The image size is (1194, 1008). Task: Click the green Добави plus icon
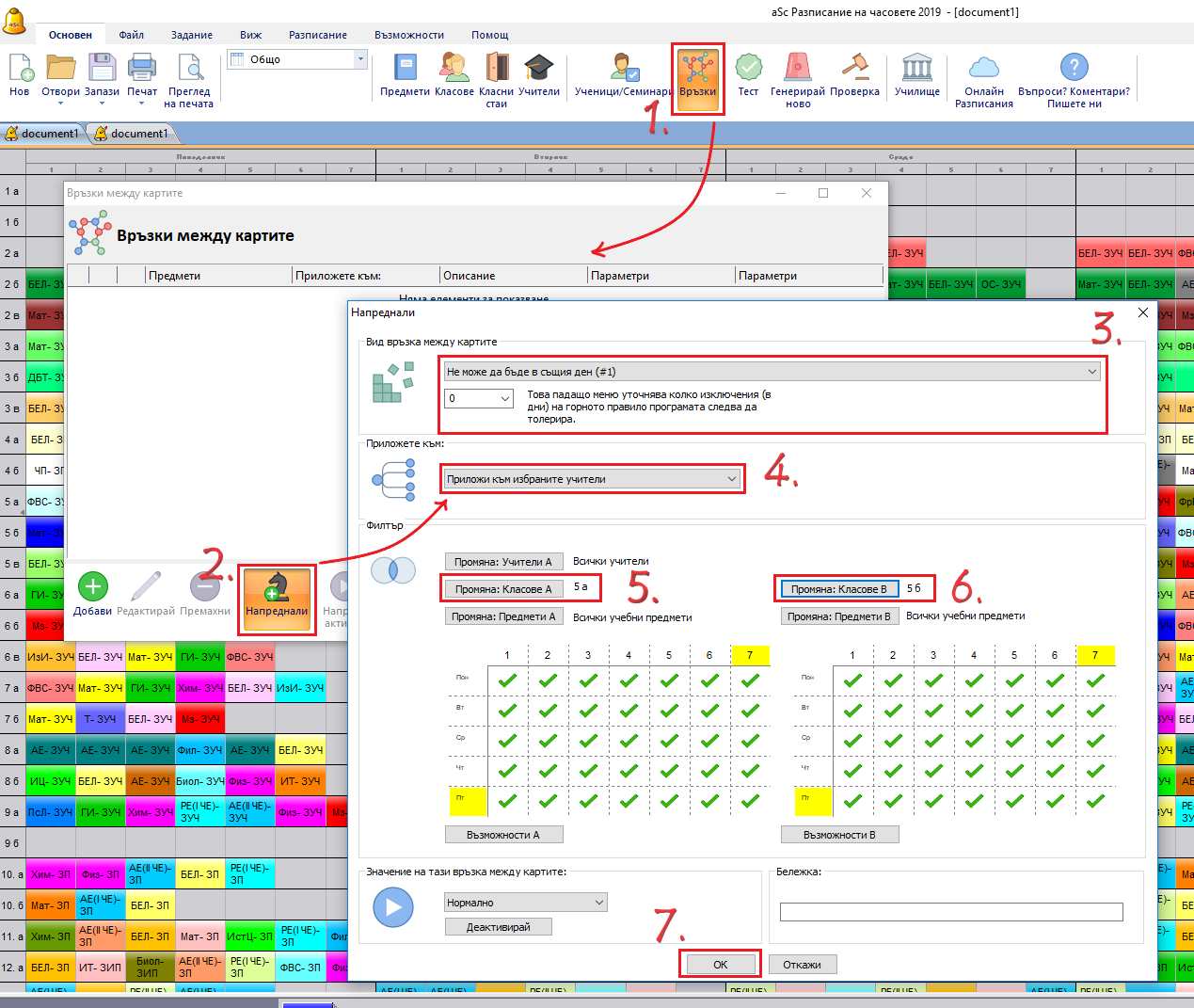(92, 587)
